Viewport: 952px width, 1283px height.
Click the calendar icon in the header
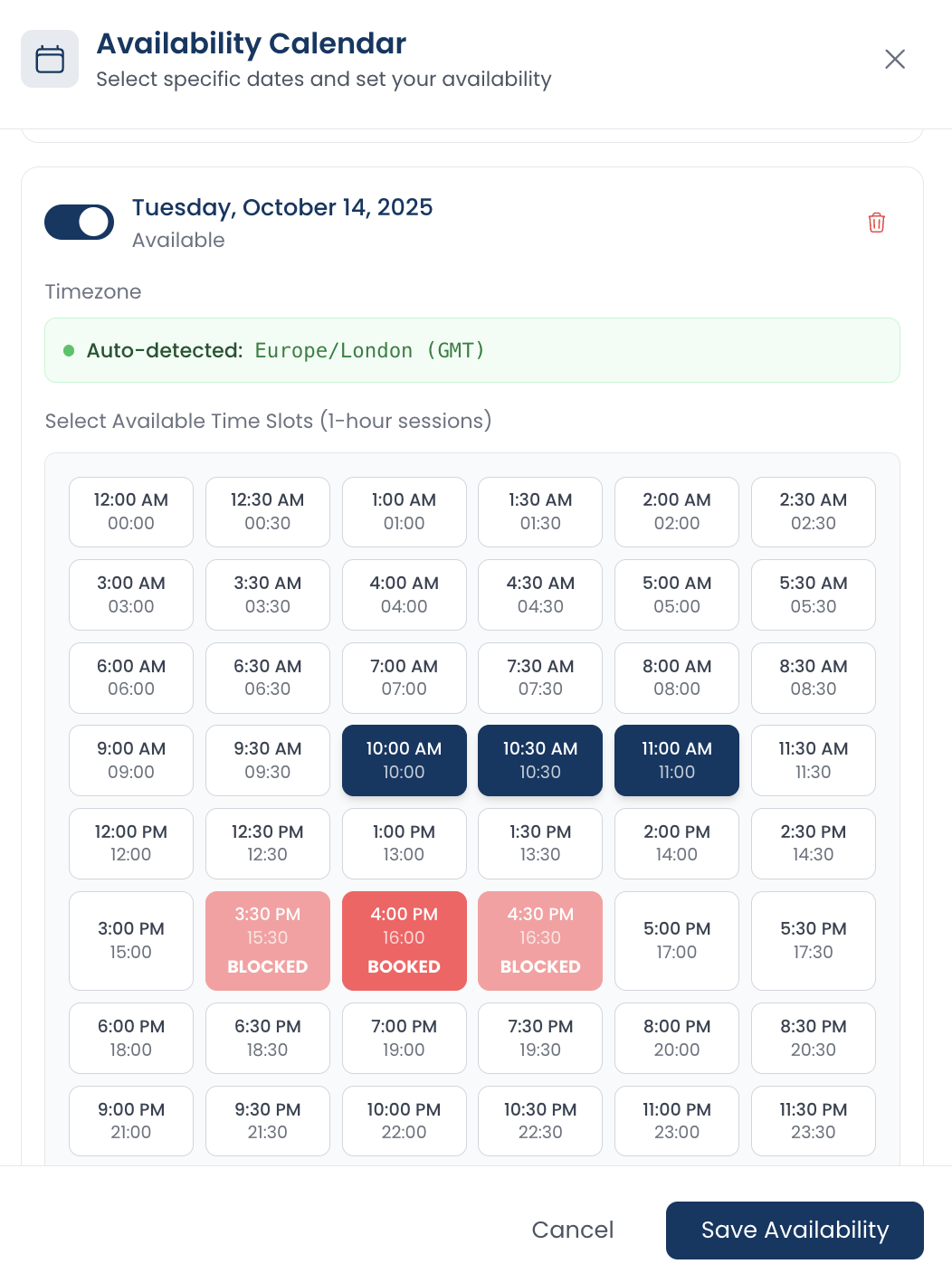(x=50, y=58)
